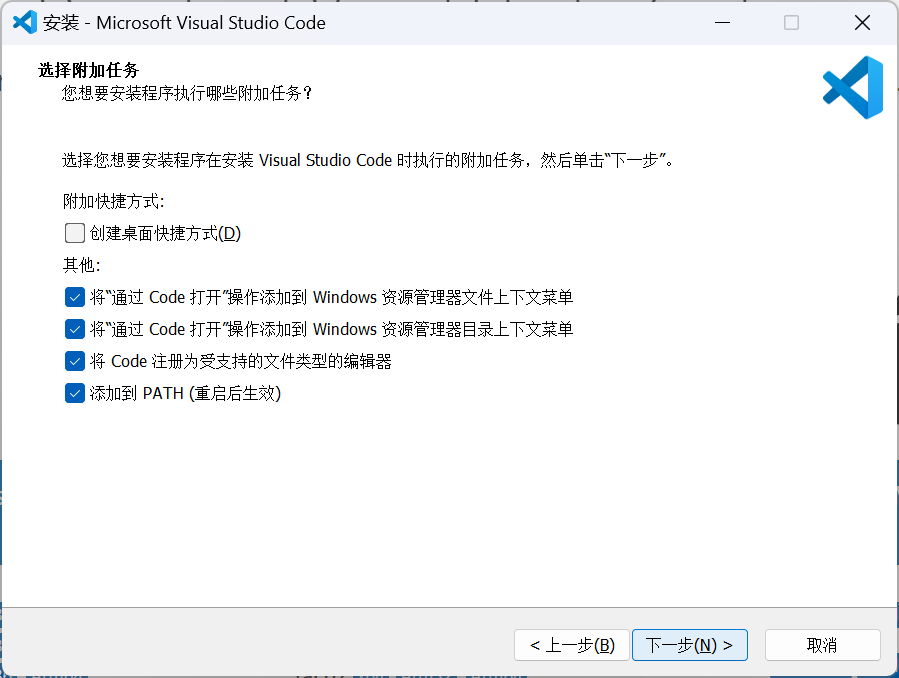Viewport: 899px width, 678px height.
Task: Click the 您想要安装程序执行哪些附加任务？ subtitle
Action: pyautogui.click(x=187, y=93)
